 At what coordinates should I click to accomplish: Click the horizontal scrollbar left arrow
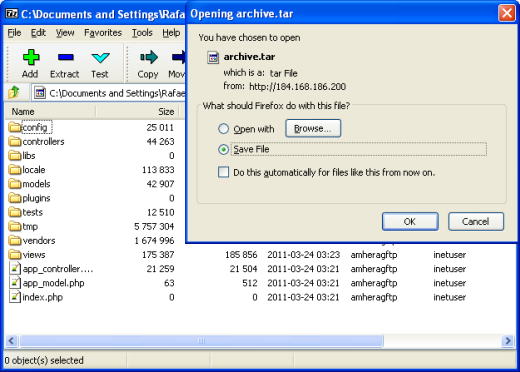pyautogui.click(x=12, y=341)
